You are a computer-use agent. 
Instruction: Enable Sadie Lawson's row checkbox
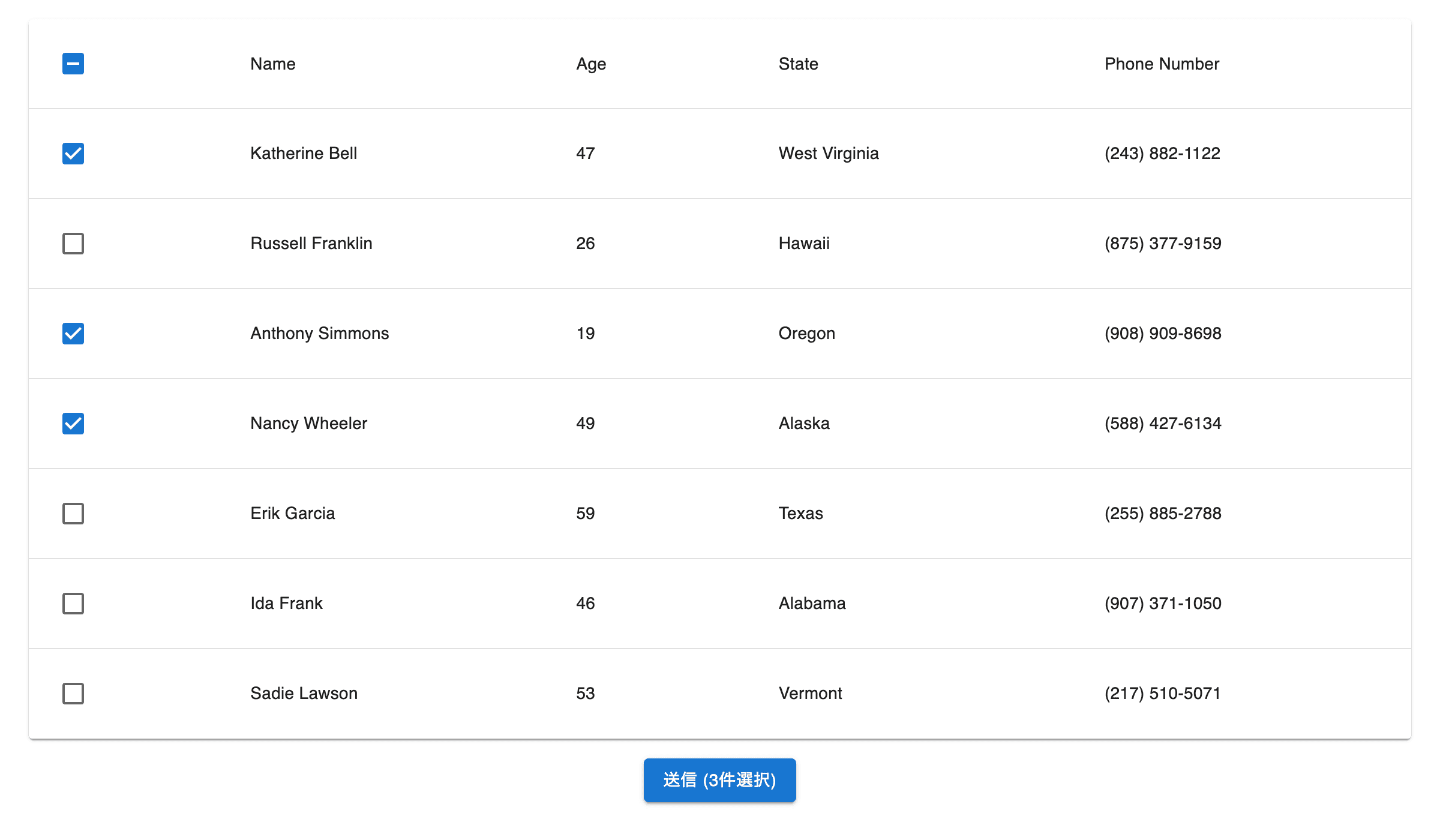(x=73, y=694)
